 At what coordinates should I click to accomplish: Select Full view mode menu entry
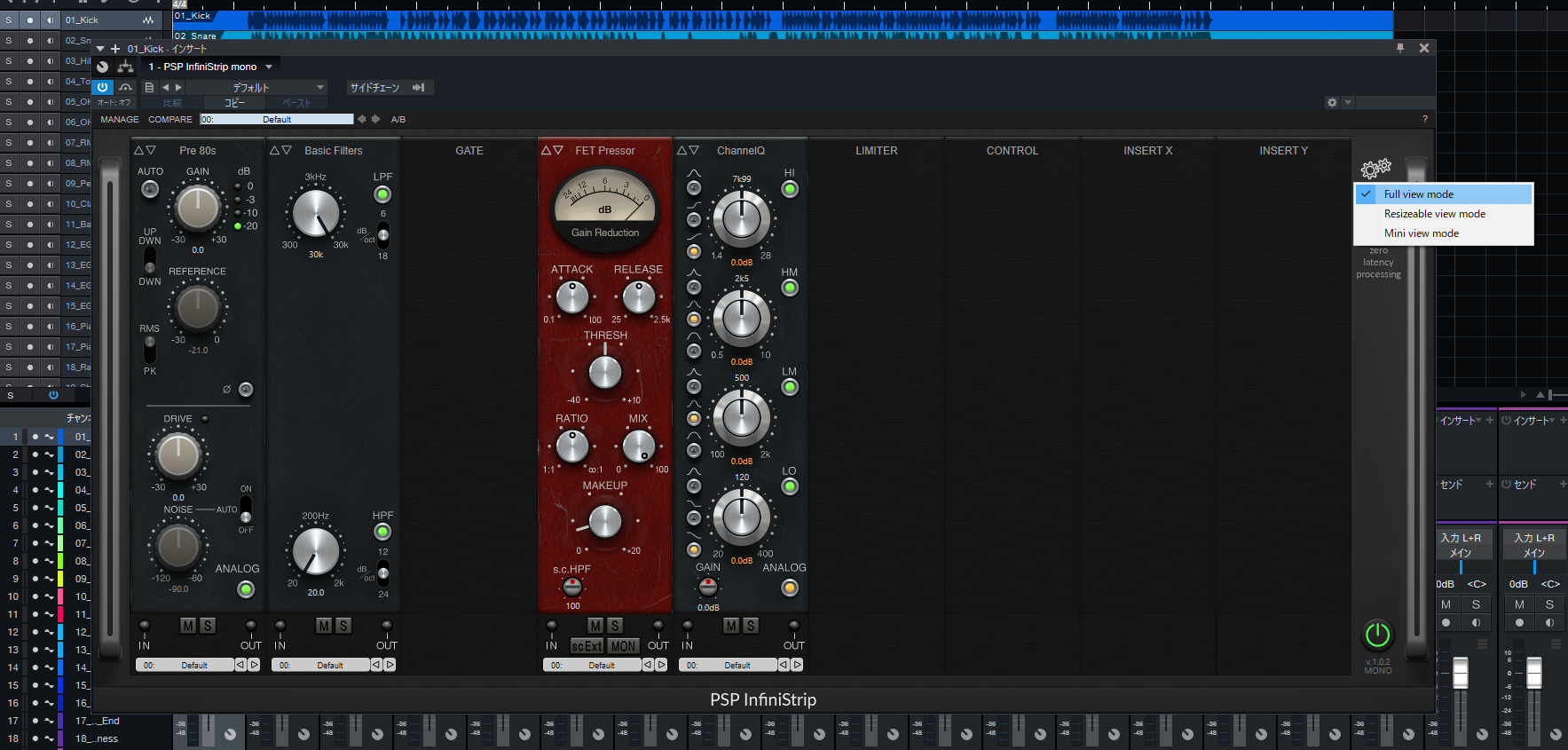pyautogui.click(x=1444, y=194)
